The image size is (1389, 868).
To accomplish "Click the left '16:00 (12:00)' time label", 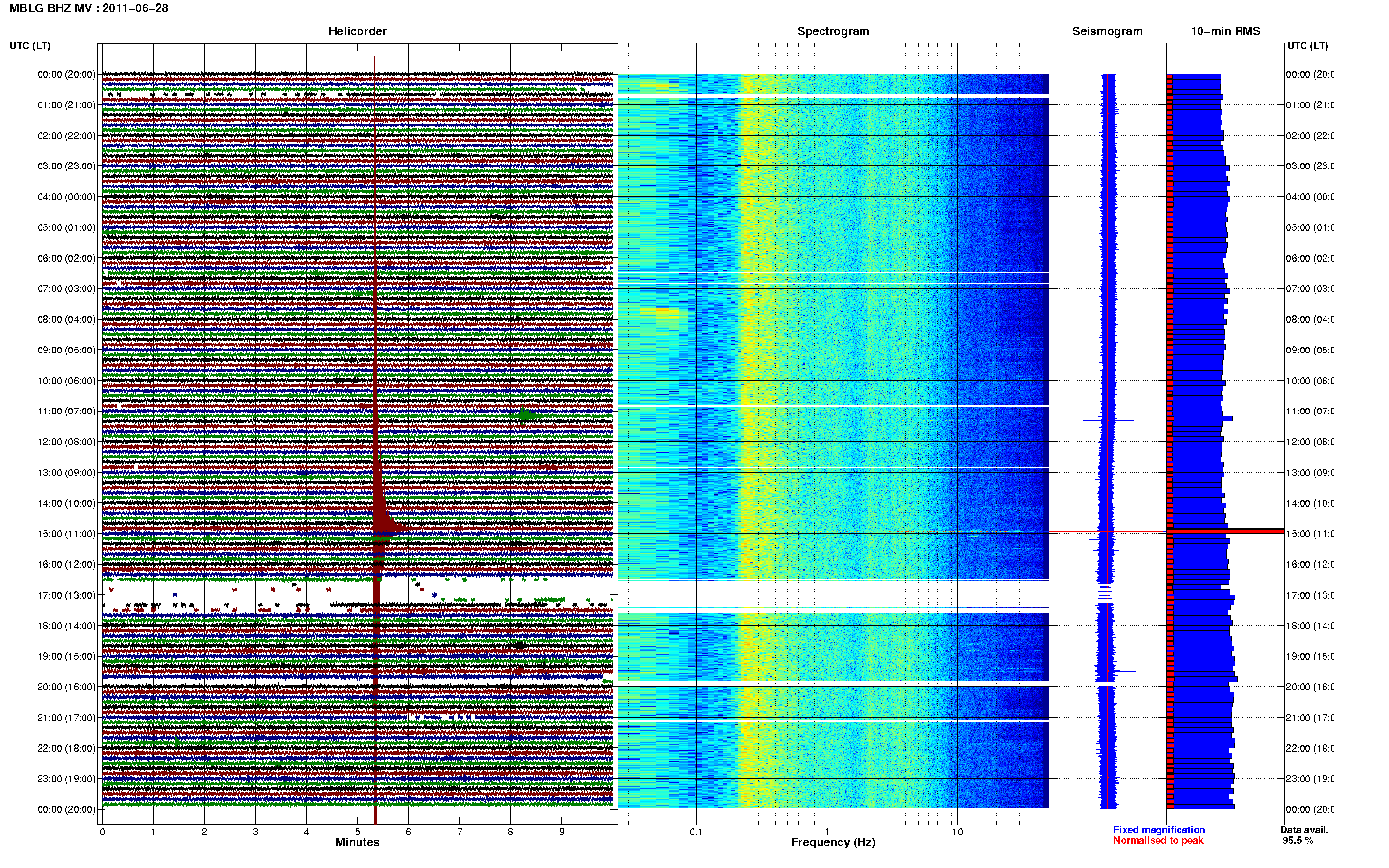I will click(66, 564).
